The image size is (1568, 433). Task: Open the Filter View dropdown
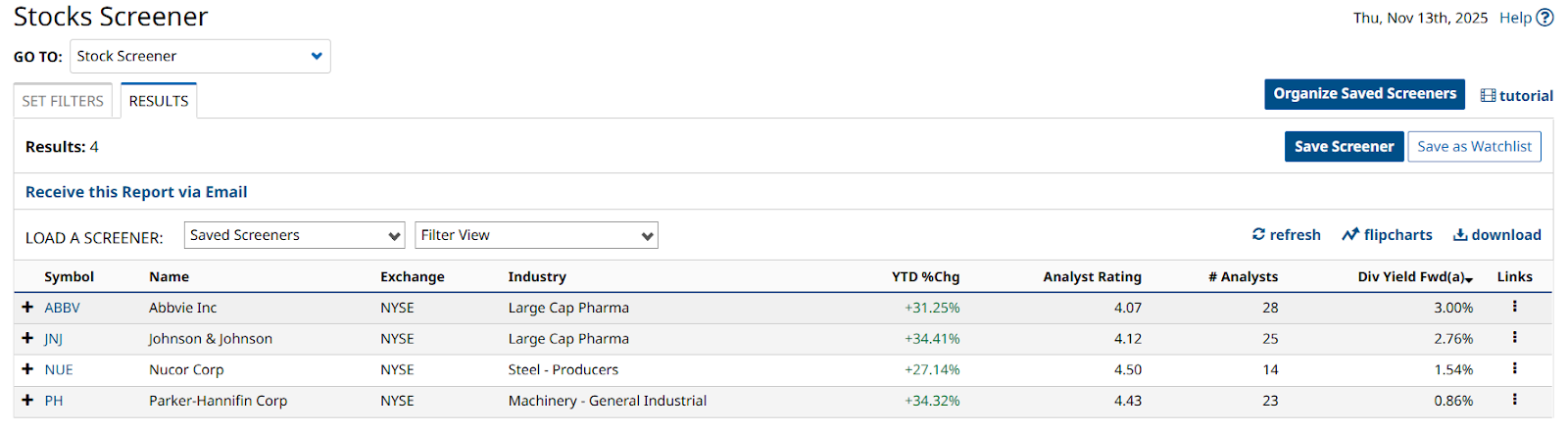[x=536, y=235]
